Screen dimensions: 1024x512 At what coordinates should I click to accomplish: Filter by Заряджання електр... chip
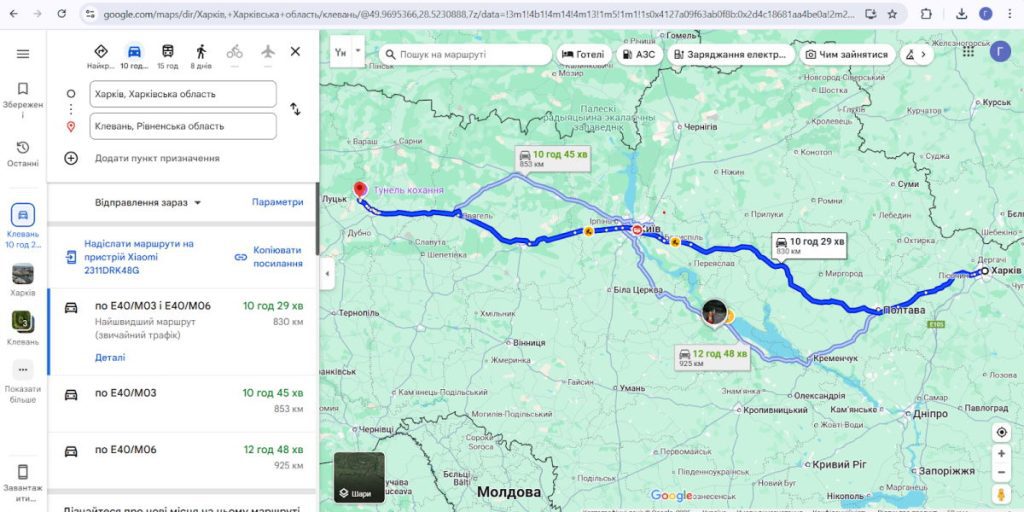click(x=731, y=55)
